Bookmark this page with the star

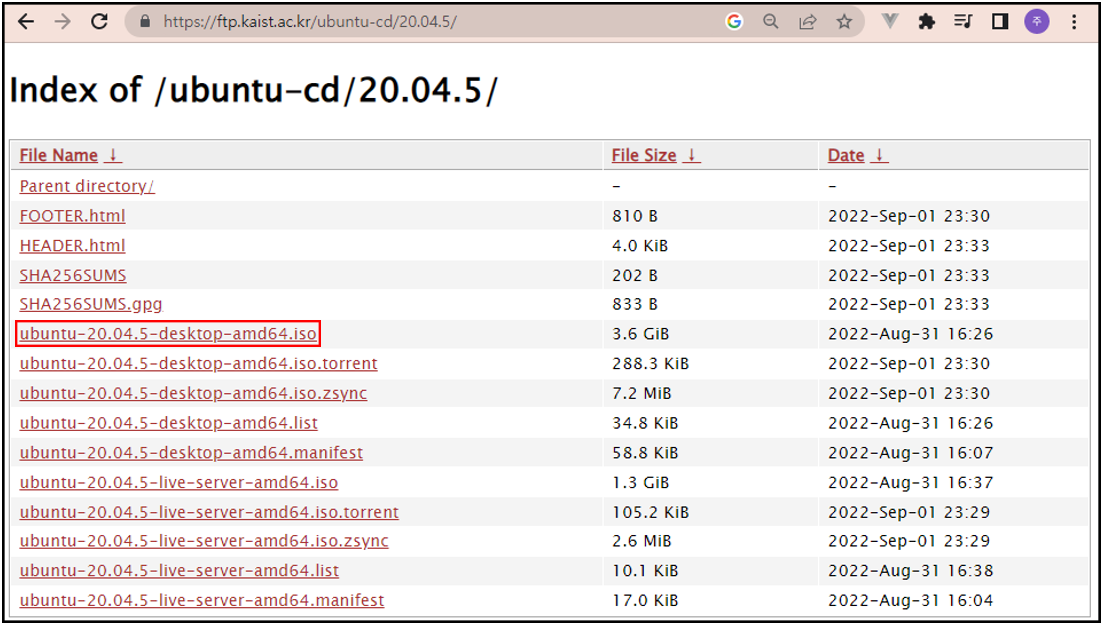click(844, 22)
